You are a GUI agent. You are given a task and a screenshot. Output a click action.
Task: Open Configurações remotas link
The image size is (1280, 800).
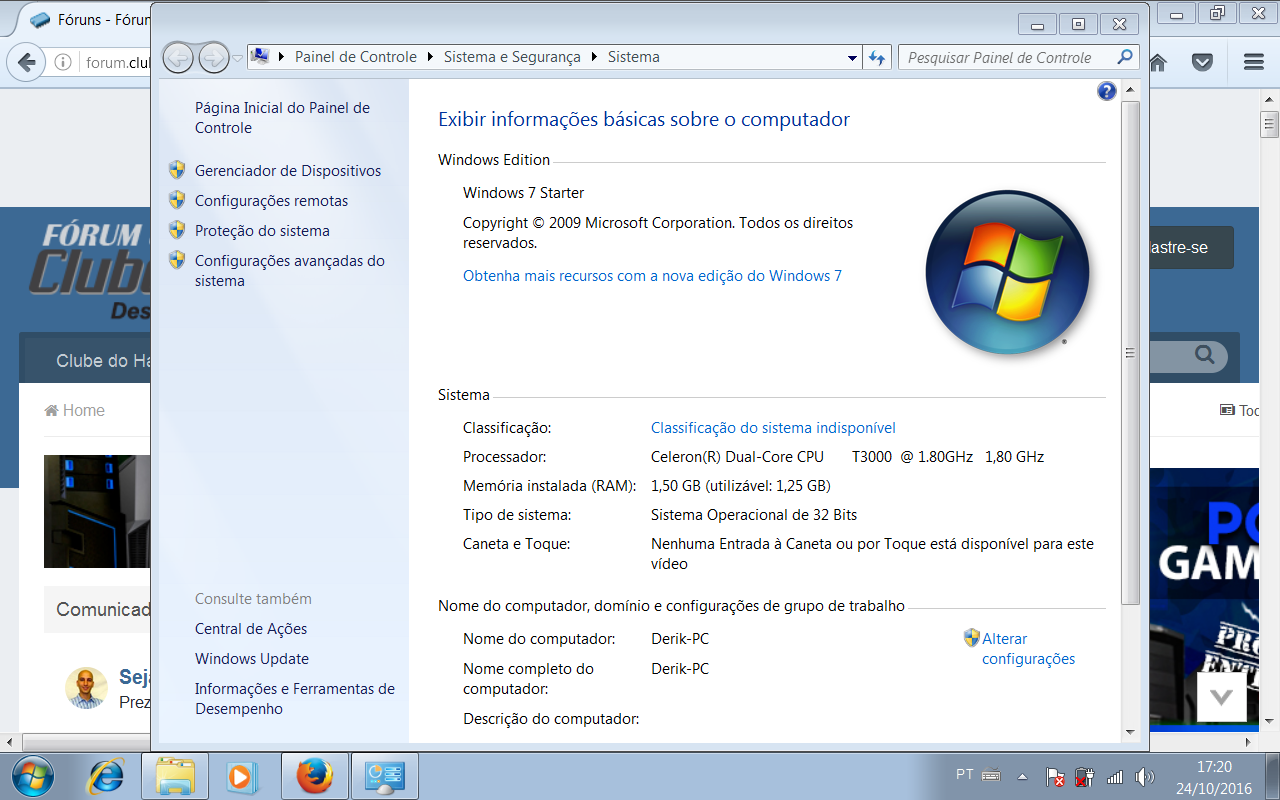[x=272, y=201]
